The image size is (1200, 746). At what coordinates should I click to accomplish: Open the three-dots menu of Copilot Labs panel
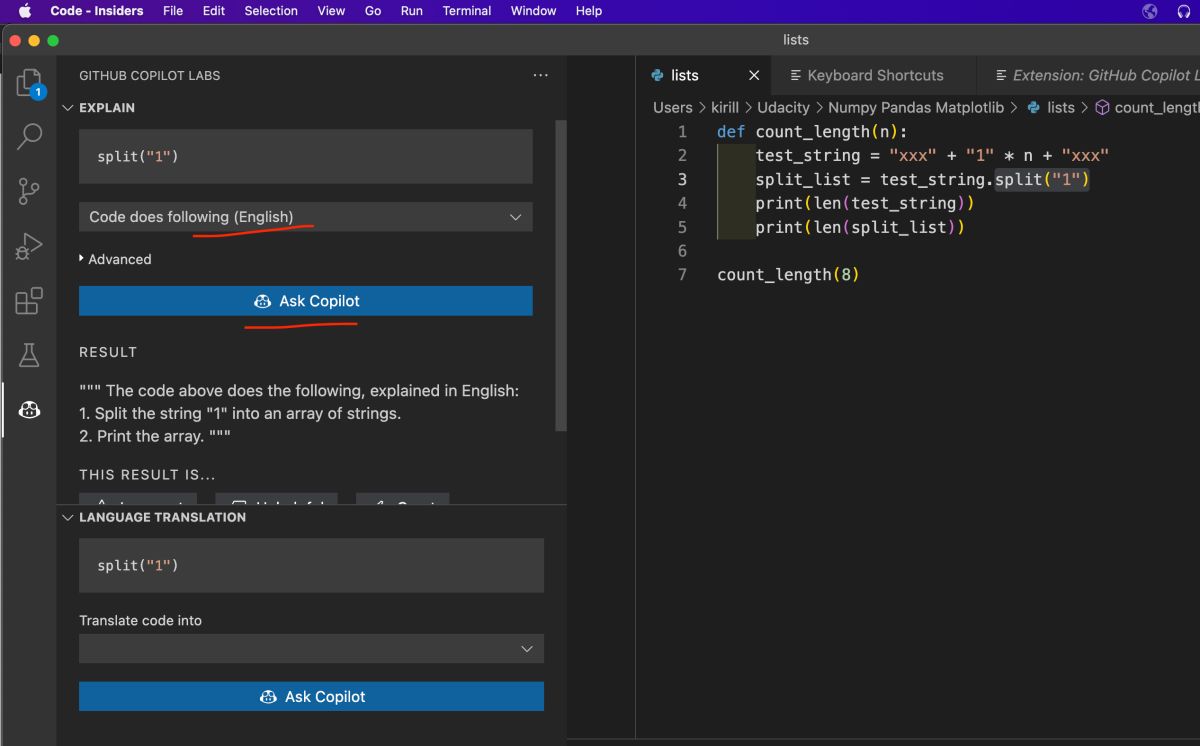pos(541,75)
